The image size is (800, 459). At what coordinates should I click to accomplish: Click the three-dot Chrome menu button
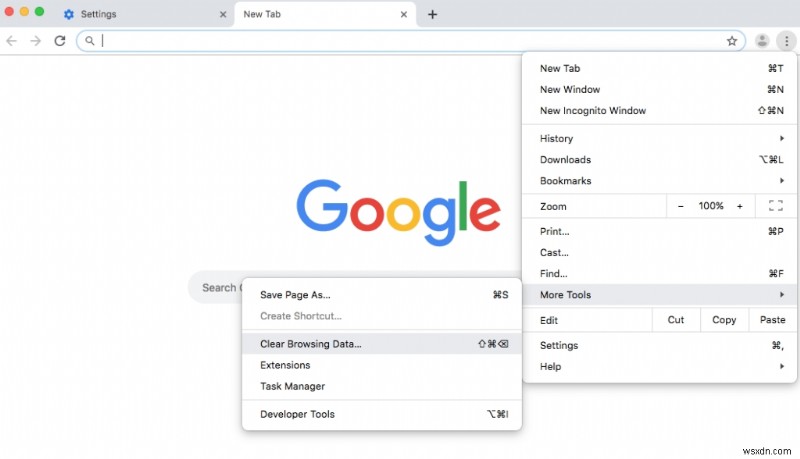coord(786,41)
